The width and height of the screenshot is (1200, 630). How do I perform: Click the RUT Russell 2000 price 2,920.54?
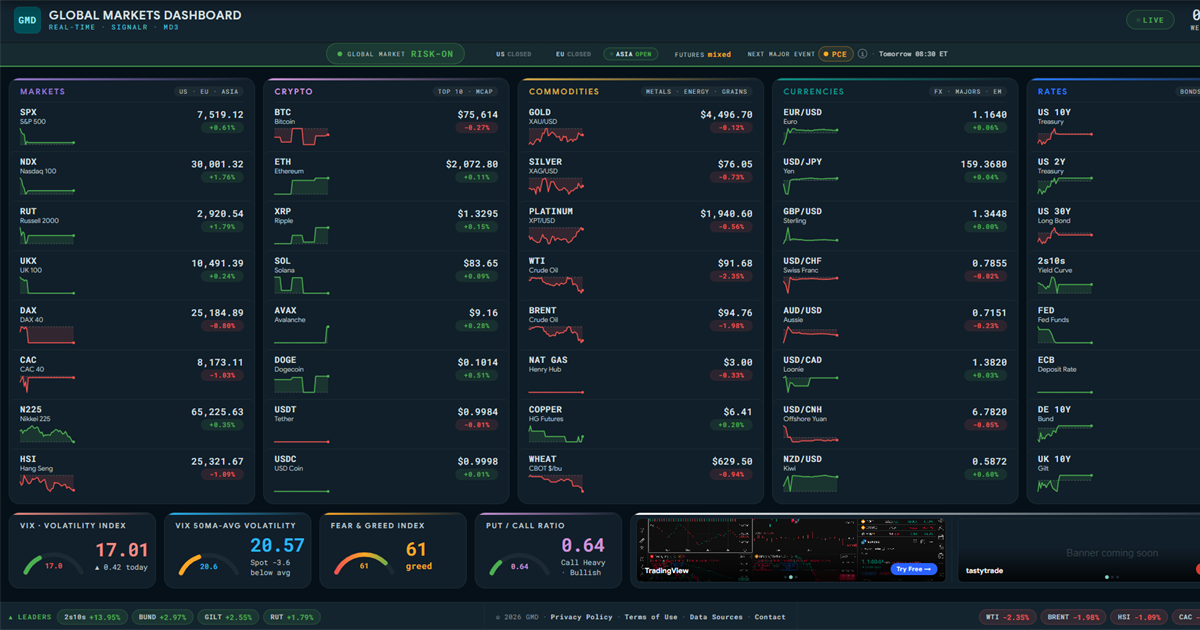tap(220, 213)
